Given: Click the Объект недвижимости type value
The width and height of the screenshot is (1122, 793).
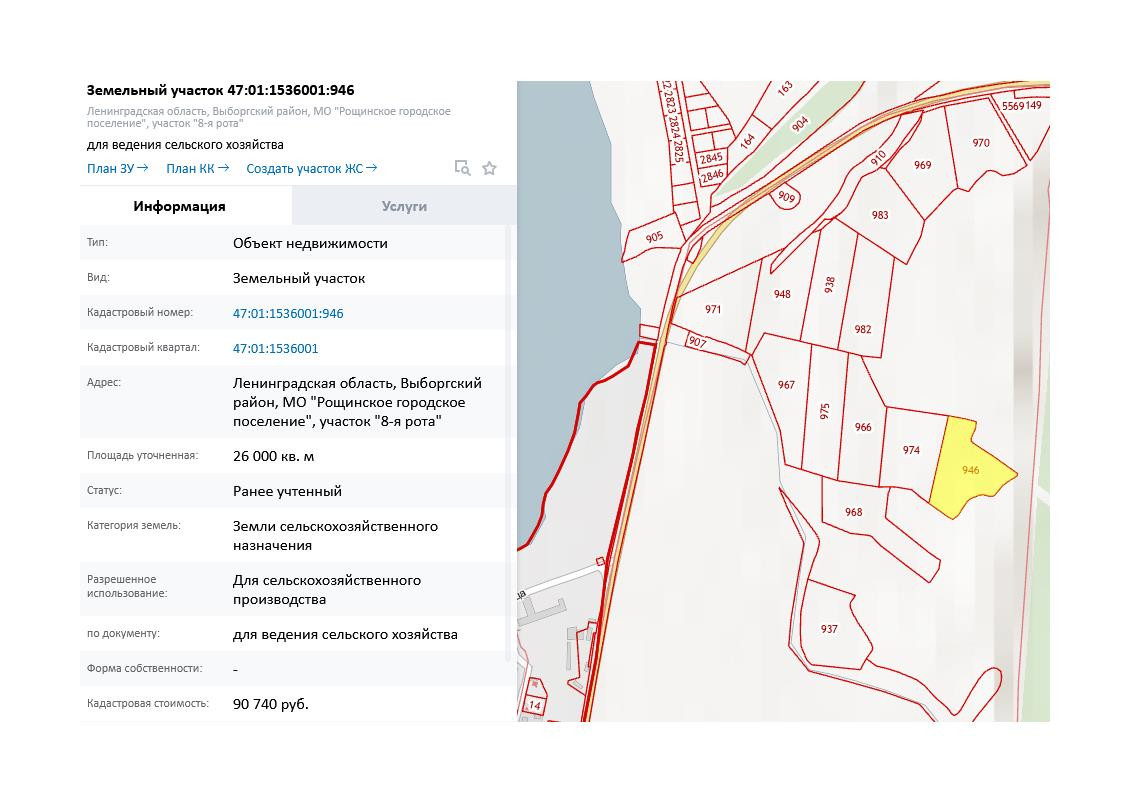Looking at the screenshot, I should pos(310,243).
